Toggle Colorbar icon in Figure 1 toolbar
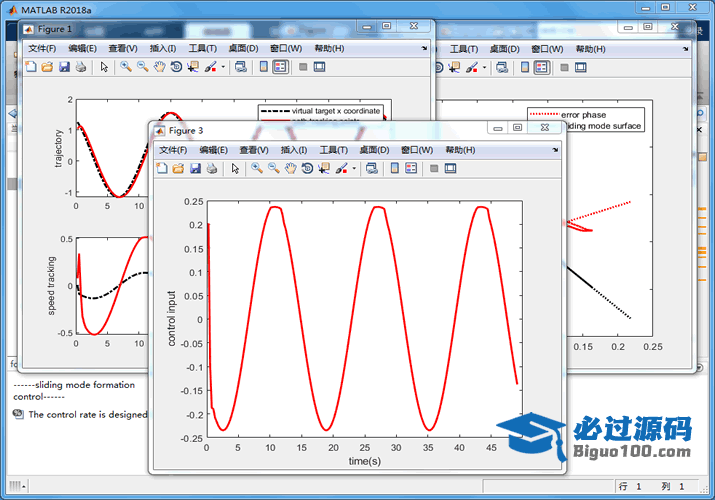Screen dimensions: 715x500 [x=264, y=67]
